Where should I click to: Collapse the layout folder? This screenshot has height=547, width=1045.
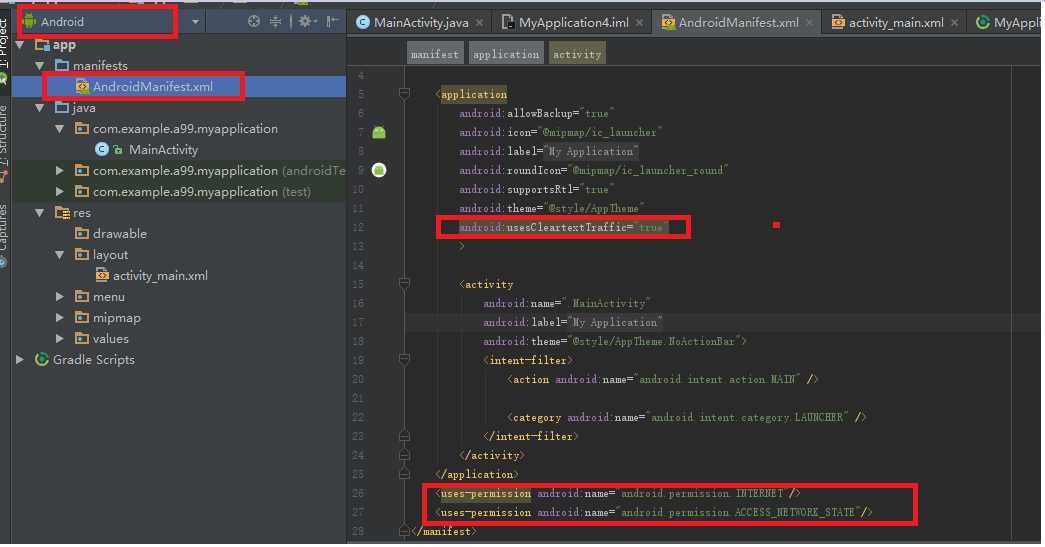[60, 255]
